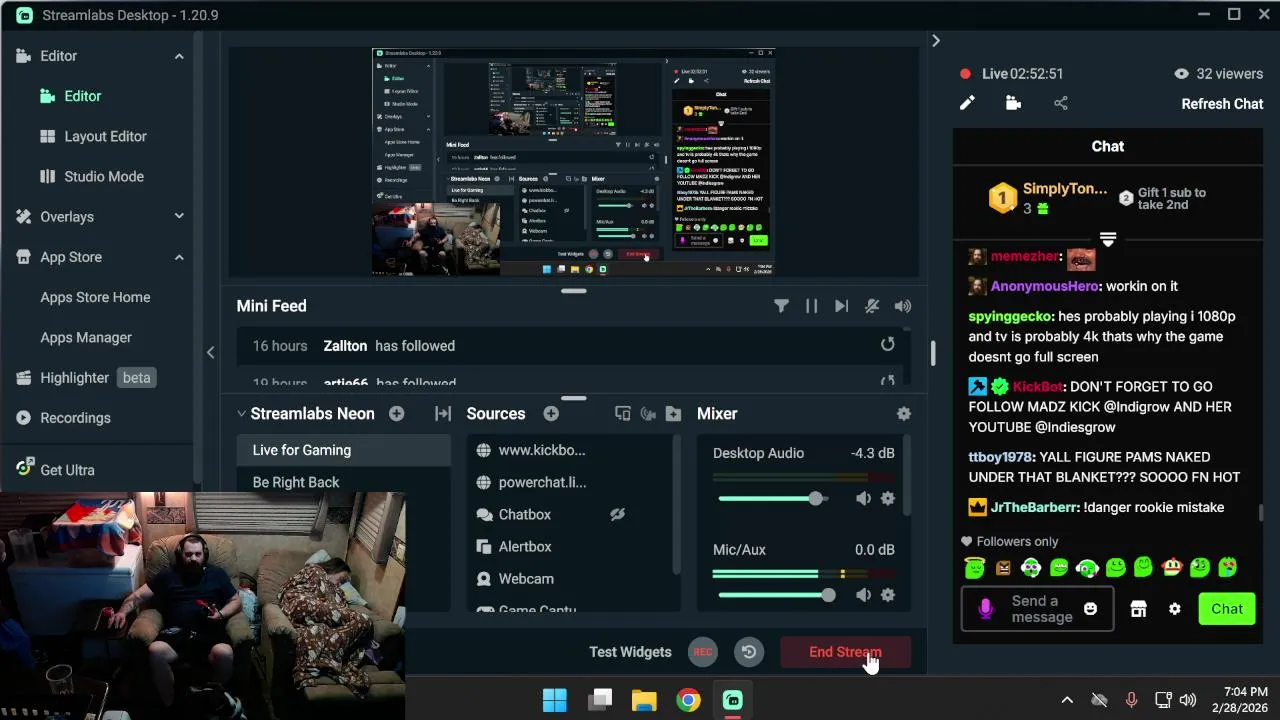The height and width of the screenshot is (720, 1280).
Task: Open the Editor sidebar item
Action: (83, 96)
